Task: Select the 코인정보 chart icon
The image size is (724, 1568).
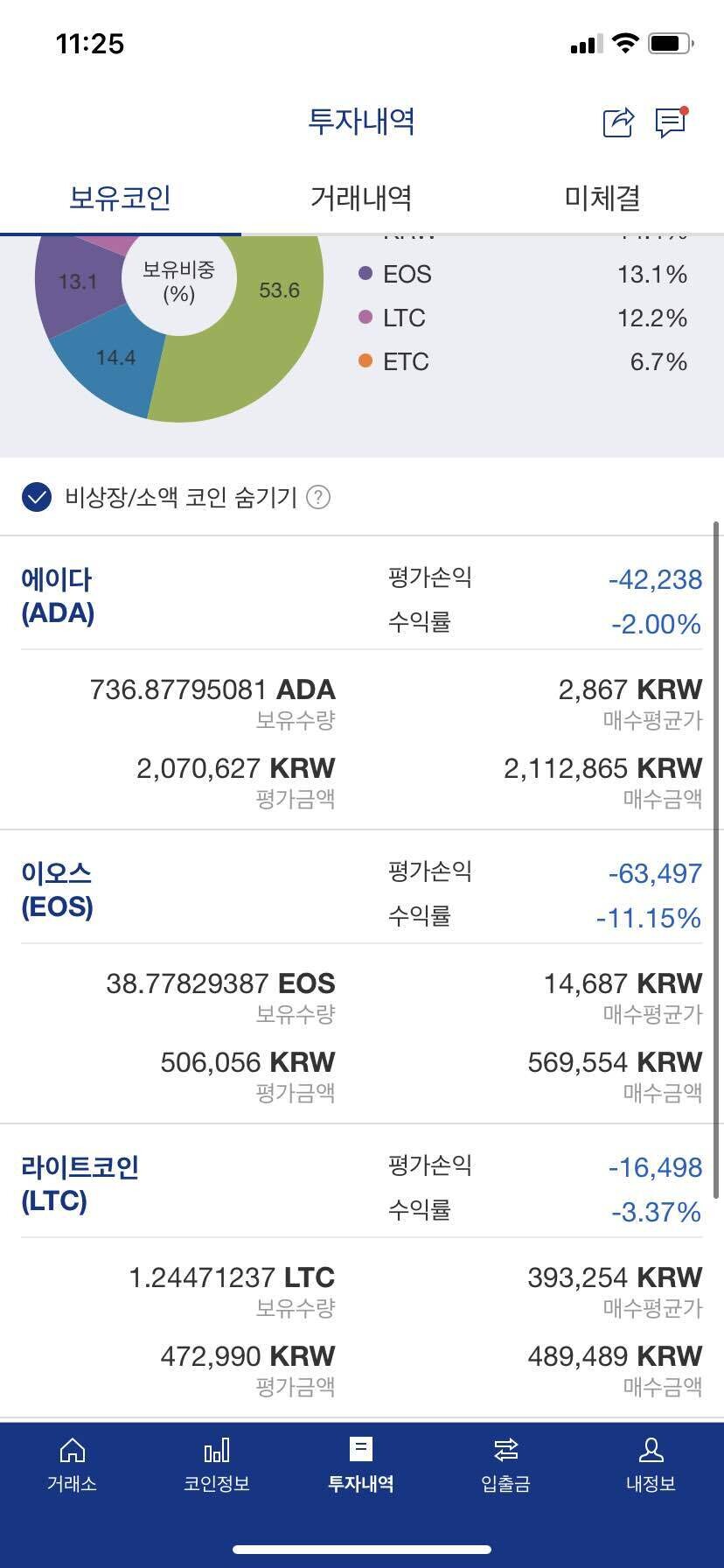Action: tap(216, 1466)
